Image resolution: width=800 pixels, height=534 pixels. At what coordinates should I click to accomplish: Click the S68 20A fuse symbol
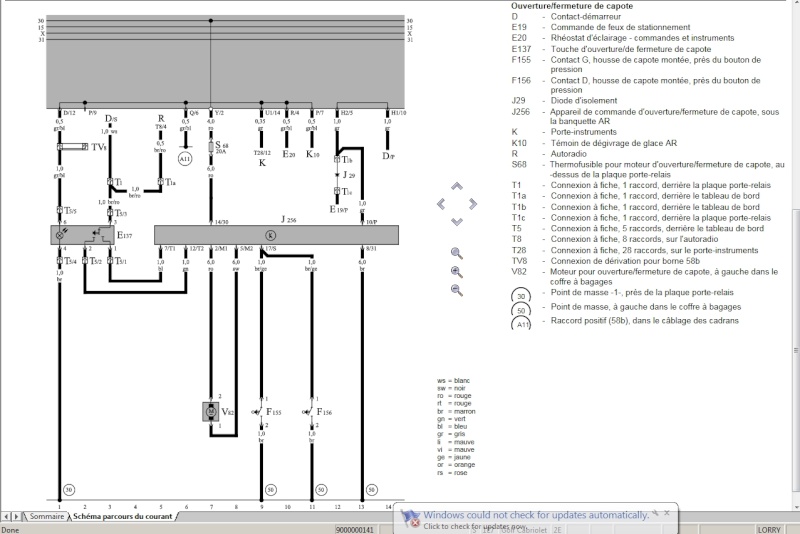tap(211, 148)
